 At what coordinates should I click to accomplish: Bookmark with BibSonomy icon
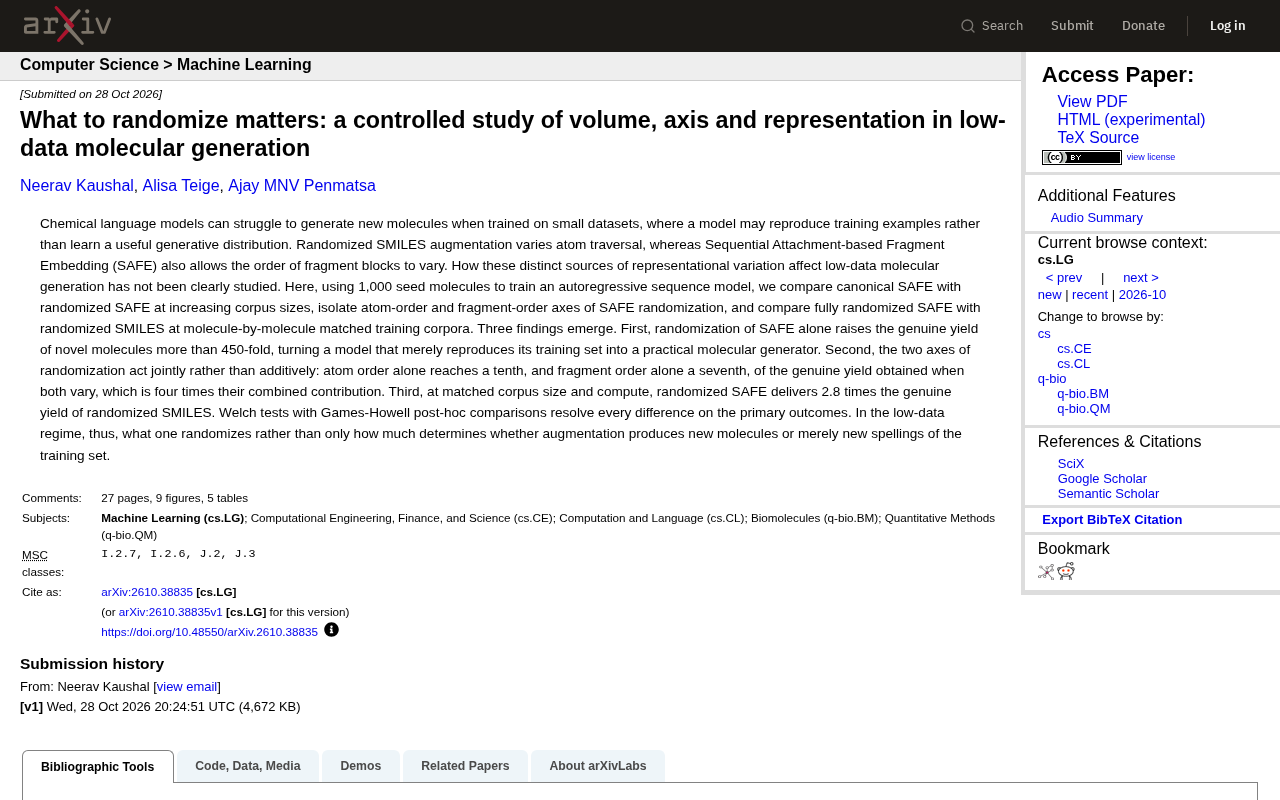1046,572
